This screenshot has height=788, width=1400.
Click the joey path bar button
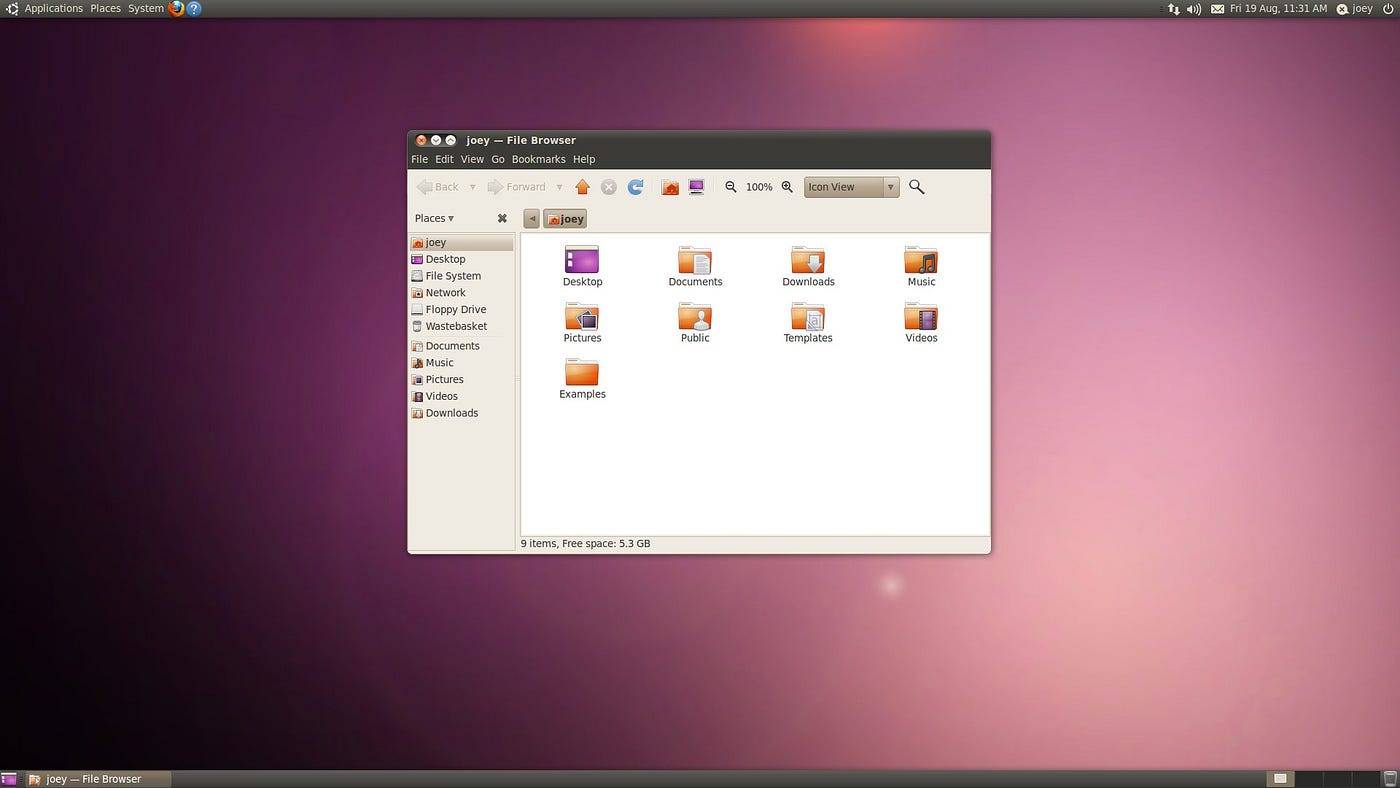(565, 219)
